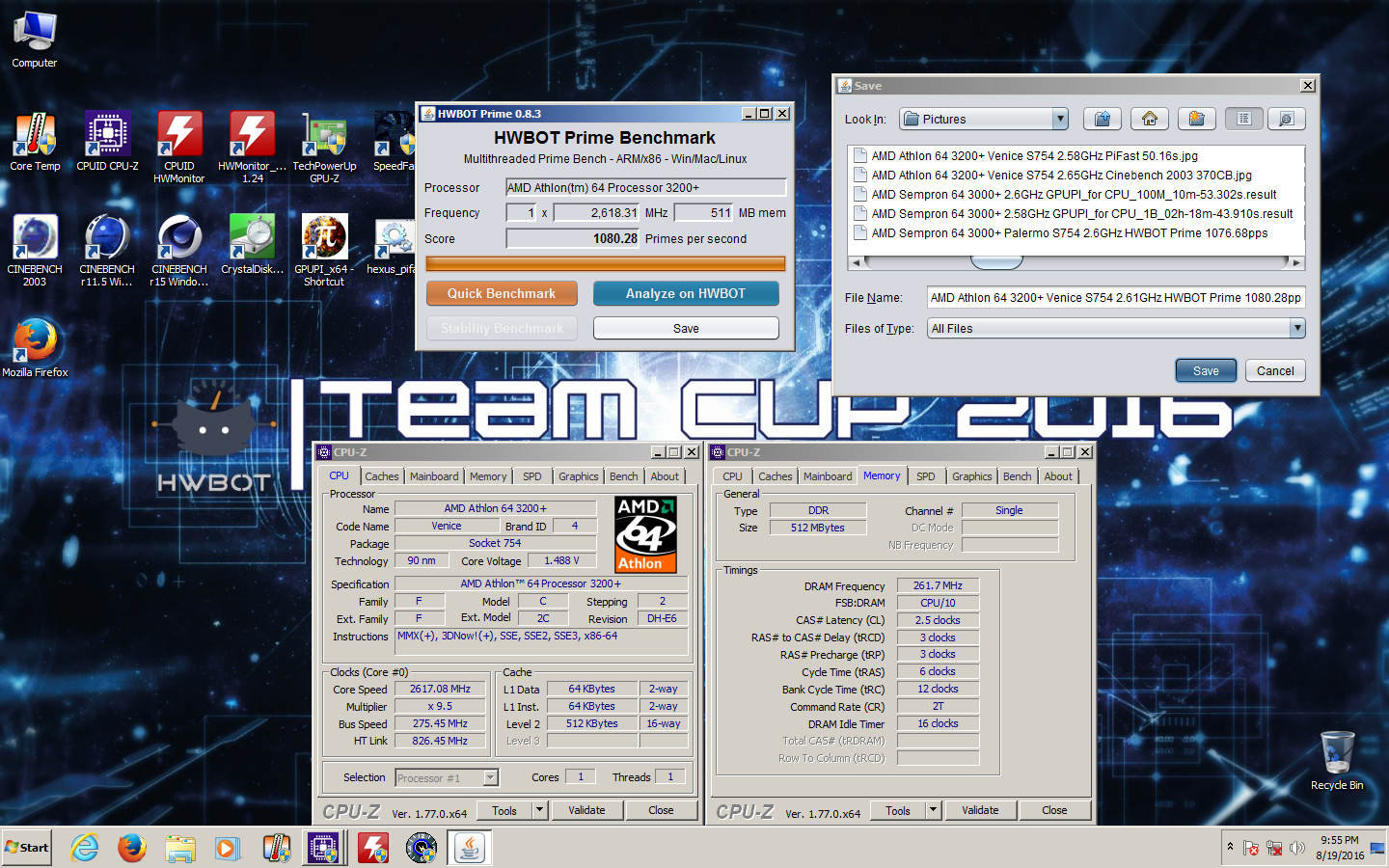The image size is (1389, 868).
Task: Open the Recycle Bin
Action: click(1337, 760)
